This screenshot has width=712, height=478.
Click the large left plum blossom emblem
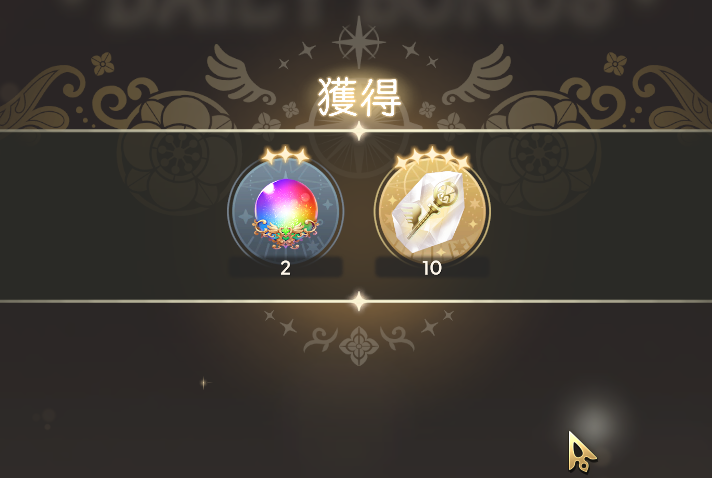point(179,152)
